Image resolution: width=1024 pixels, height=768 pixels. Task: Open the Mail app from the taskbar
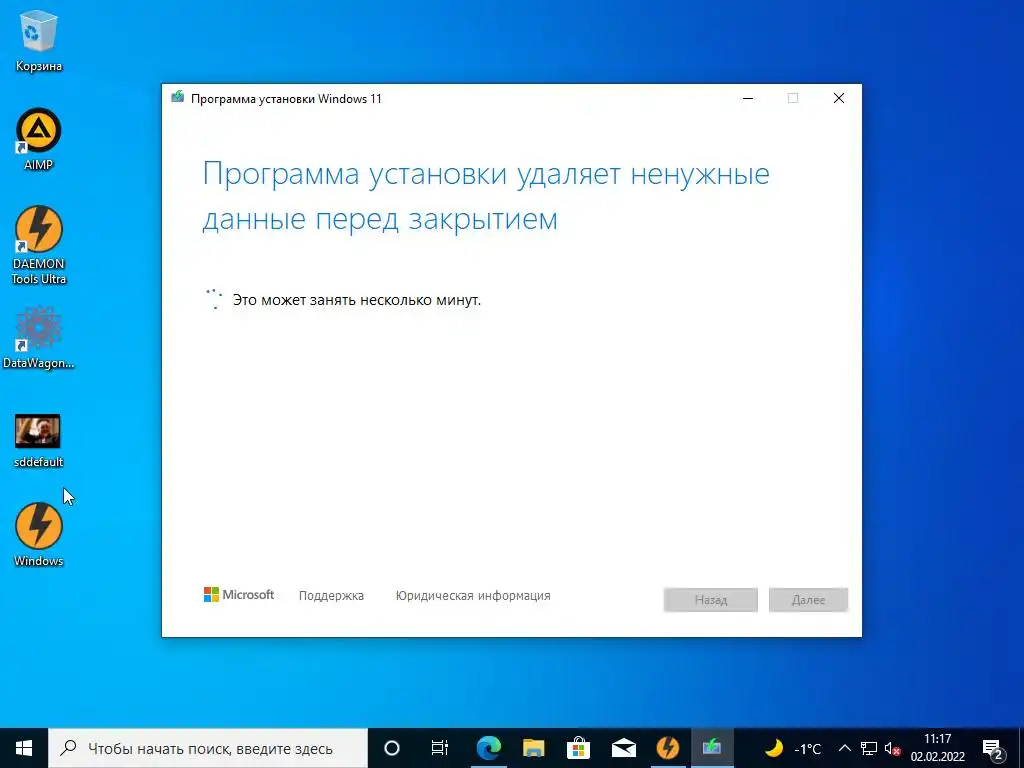click(x=624, y=748)
